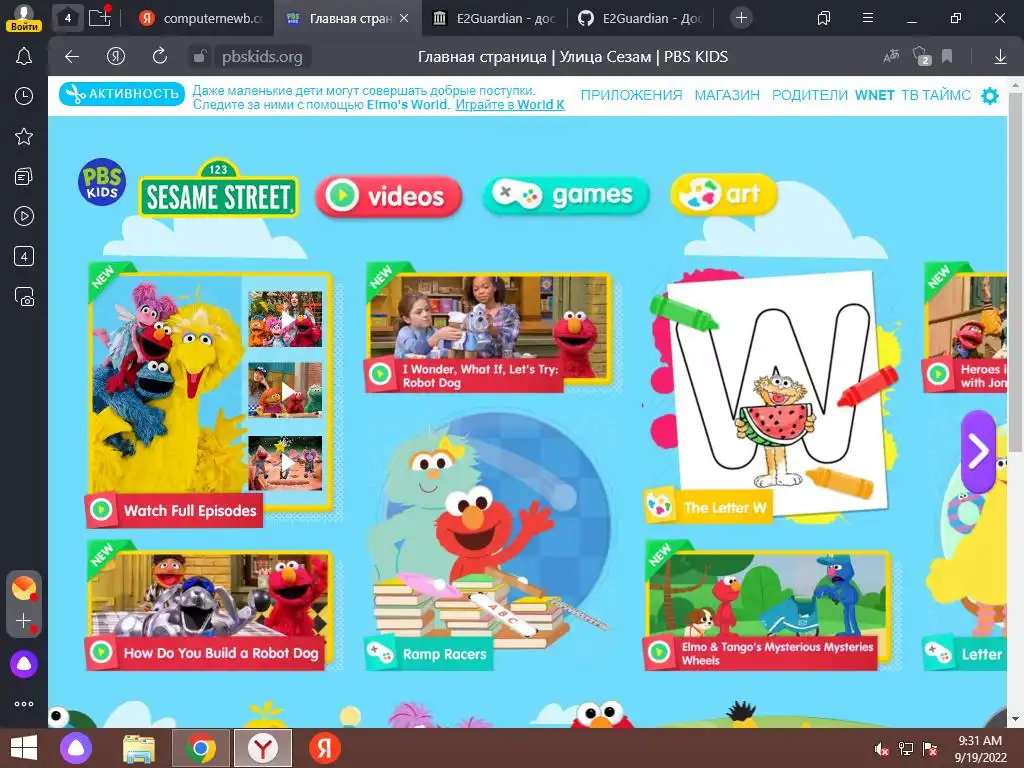Screen dimensions: 1024x768
Task: Open the notifications bell in sidebar
Action: click(x=24, y=56)
